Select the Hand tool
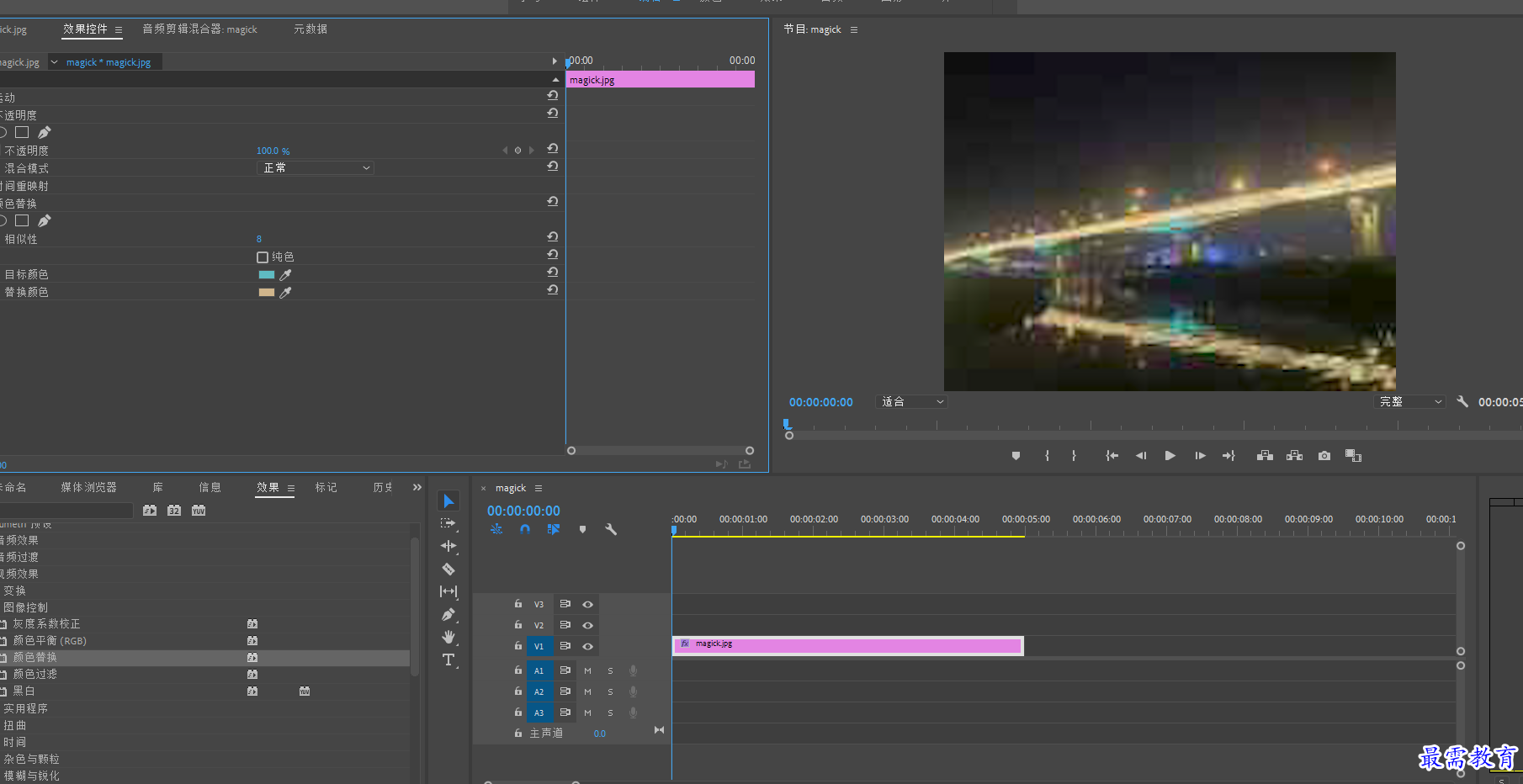Screen dimensions: 1523x784 pyautogui.click(x=448, y=637)
